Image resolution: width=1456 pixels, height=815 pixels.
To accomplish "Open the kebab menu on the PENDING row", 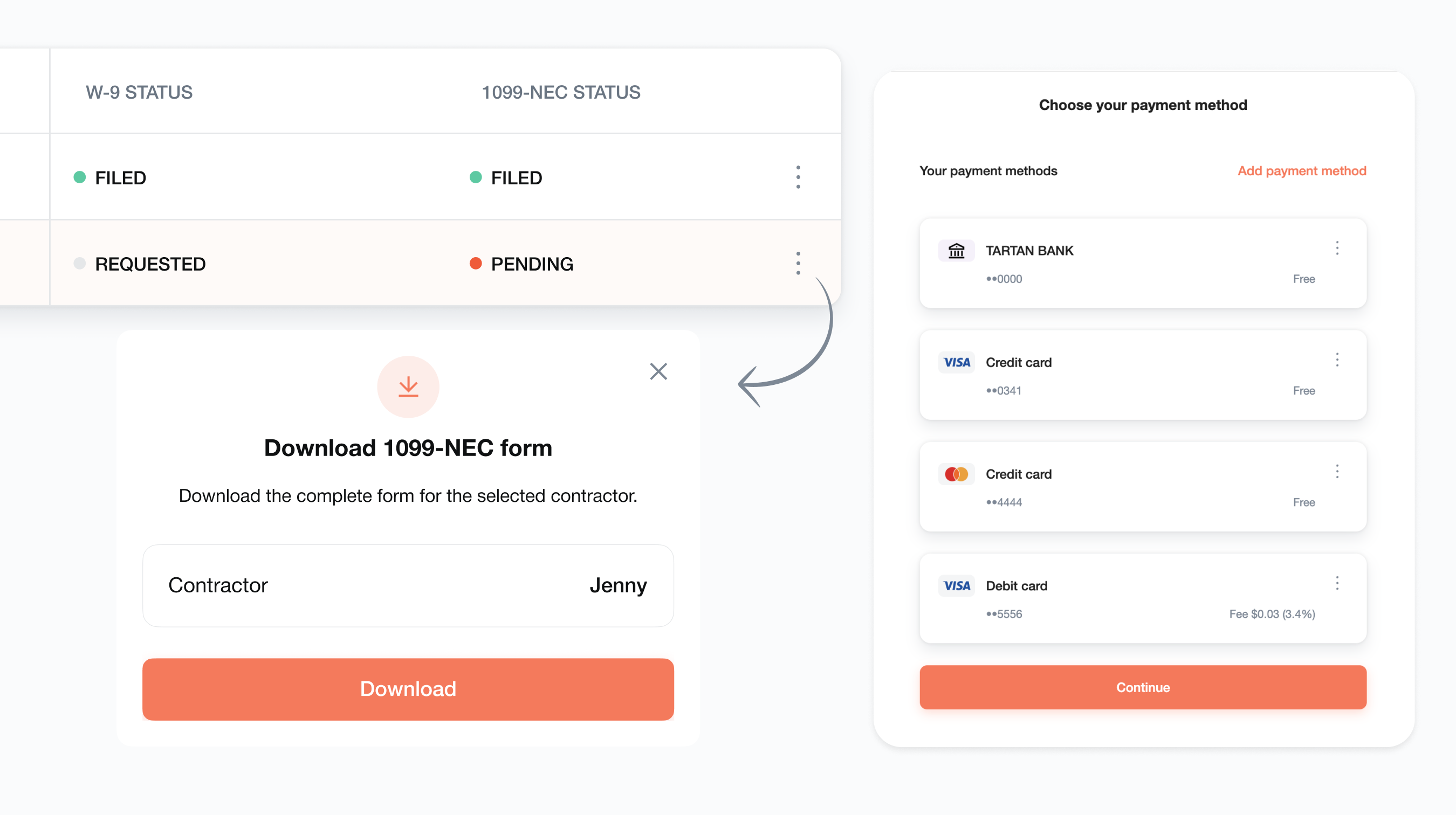I will coord(798,263).
